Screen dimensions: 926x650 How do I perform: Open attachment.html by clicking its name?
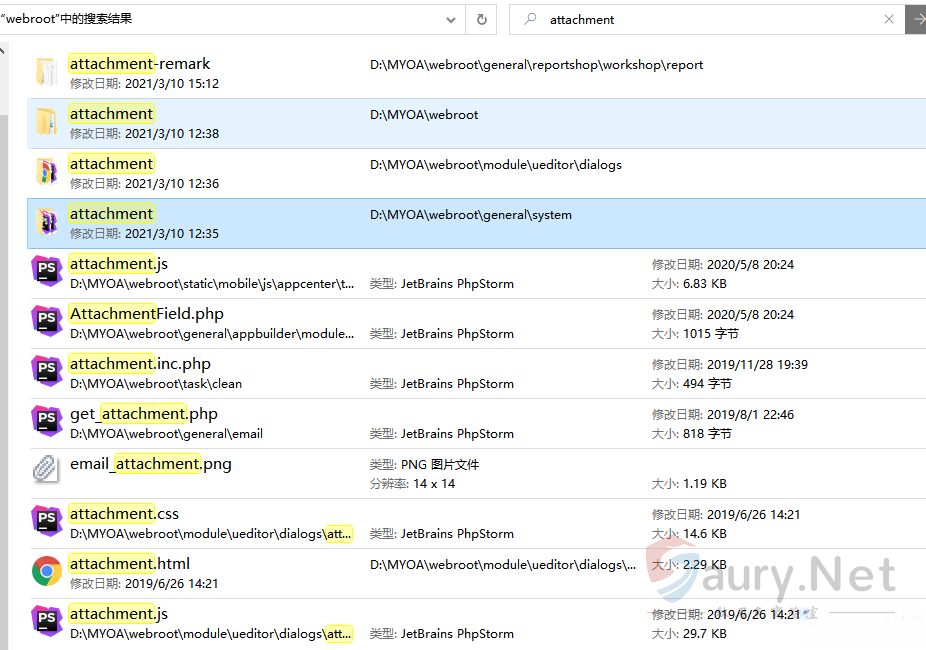128,563
